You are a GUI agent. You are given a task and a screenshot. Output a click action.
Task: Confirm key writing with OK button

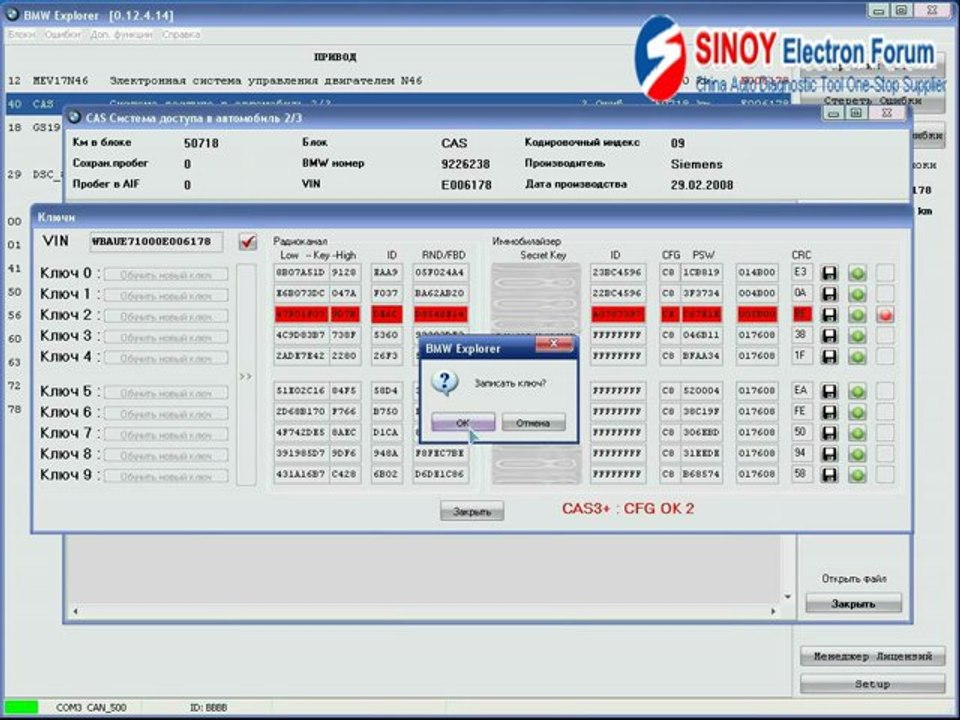click(x=463, y=422)
